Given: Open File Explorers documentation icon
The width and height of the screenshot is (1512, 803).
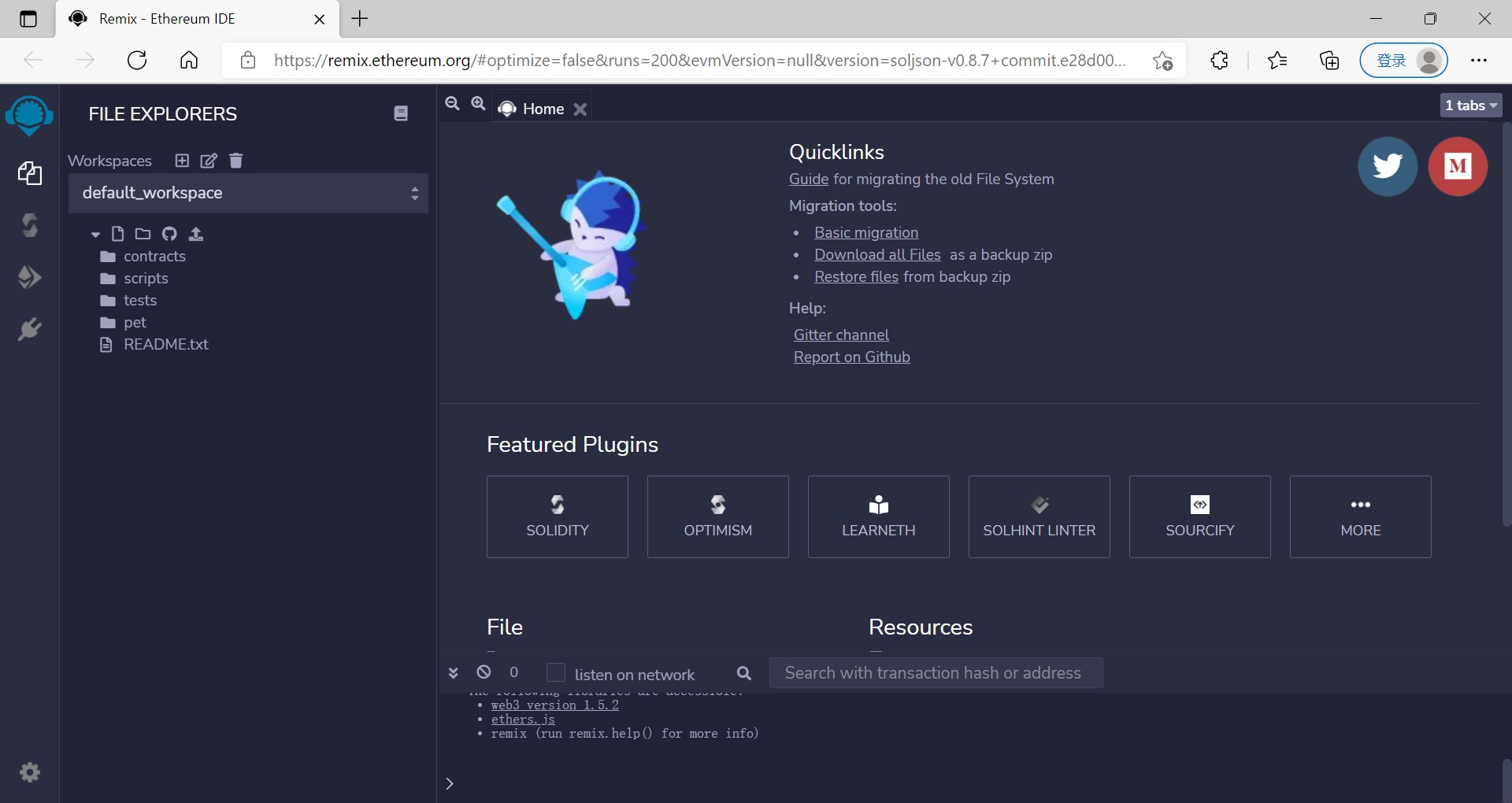Looking at the screenshot, I should click(401, 113).
